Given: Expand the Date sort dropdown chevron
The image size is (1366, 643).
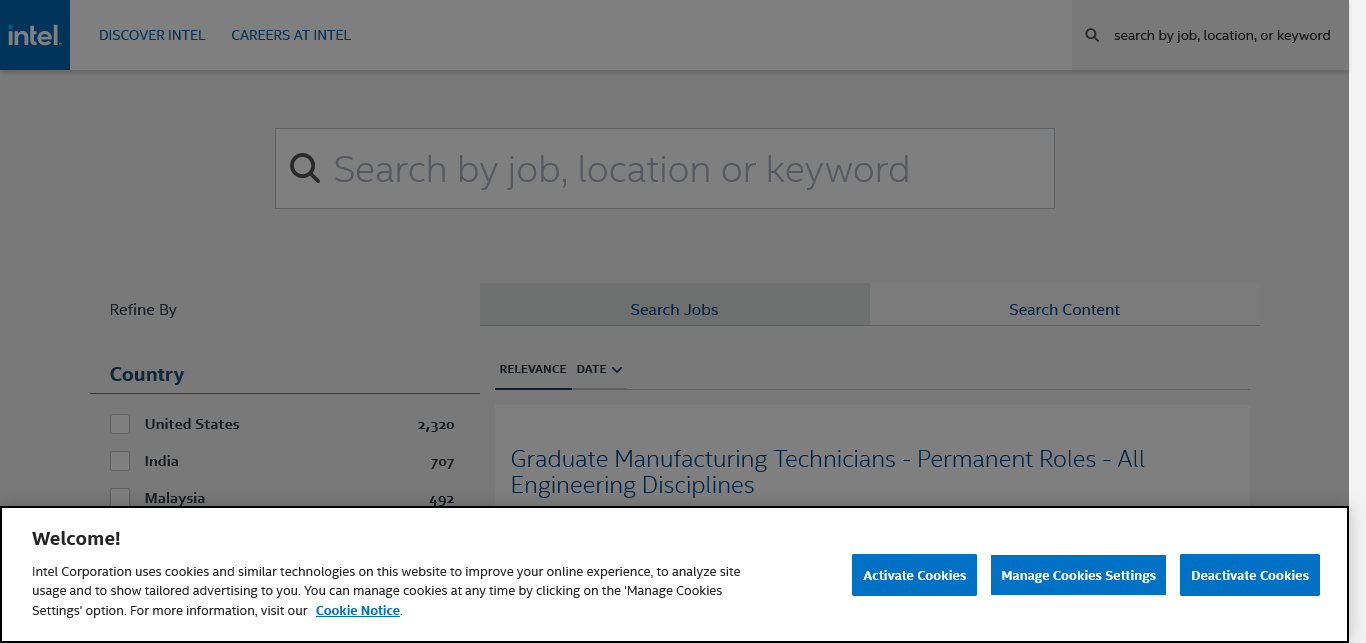Looking at the screenshot, I should point(617,370).
